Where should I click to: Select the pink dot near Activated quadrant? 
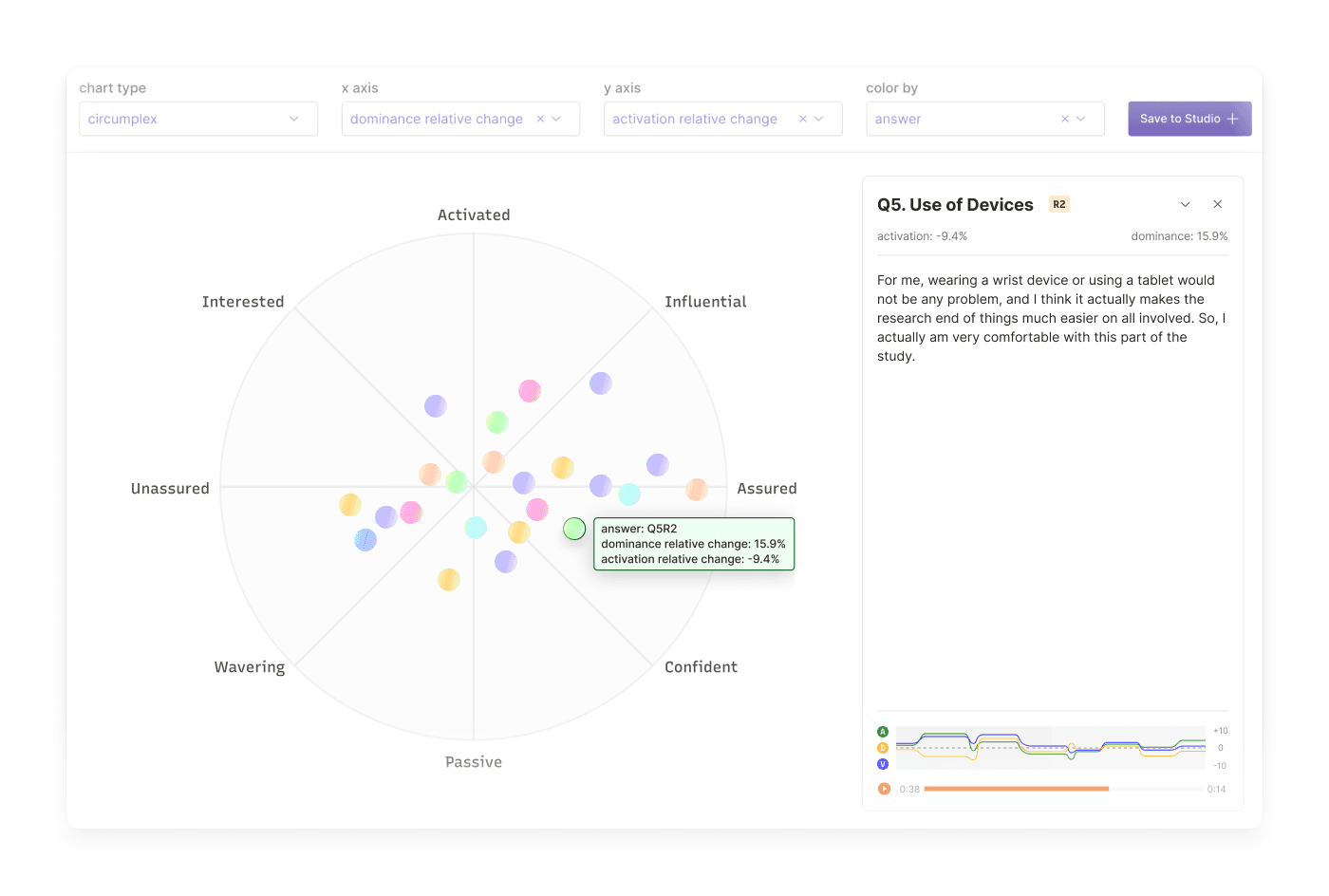pyautogui.click(x=529, y=389)
